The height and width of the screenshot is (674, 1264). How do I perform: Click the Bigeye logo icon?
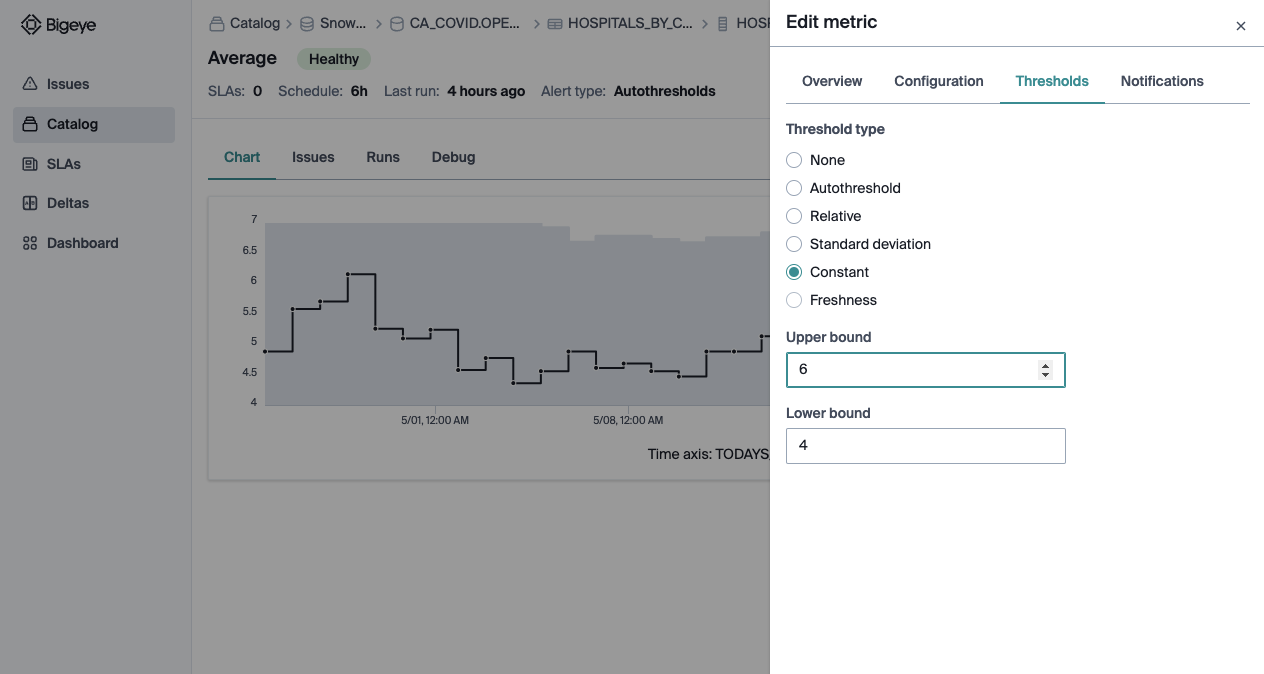click(31, 25)
